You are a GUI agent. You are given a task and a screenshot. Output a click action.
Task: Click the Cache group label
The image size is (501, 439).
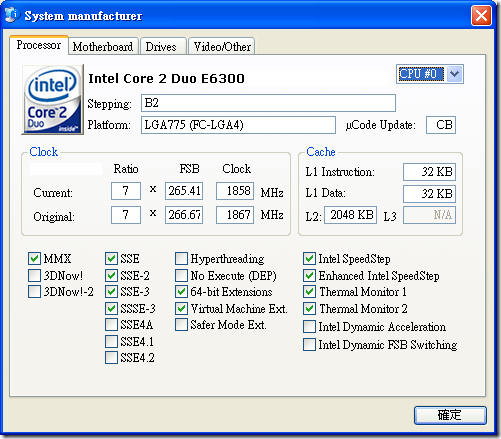(321, 152)
